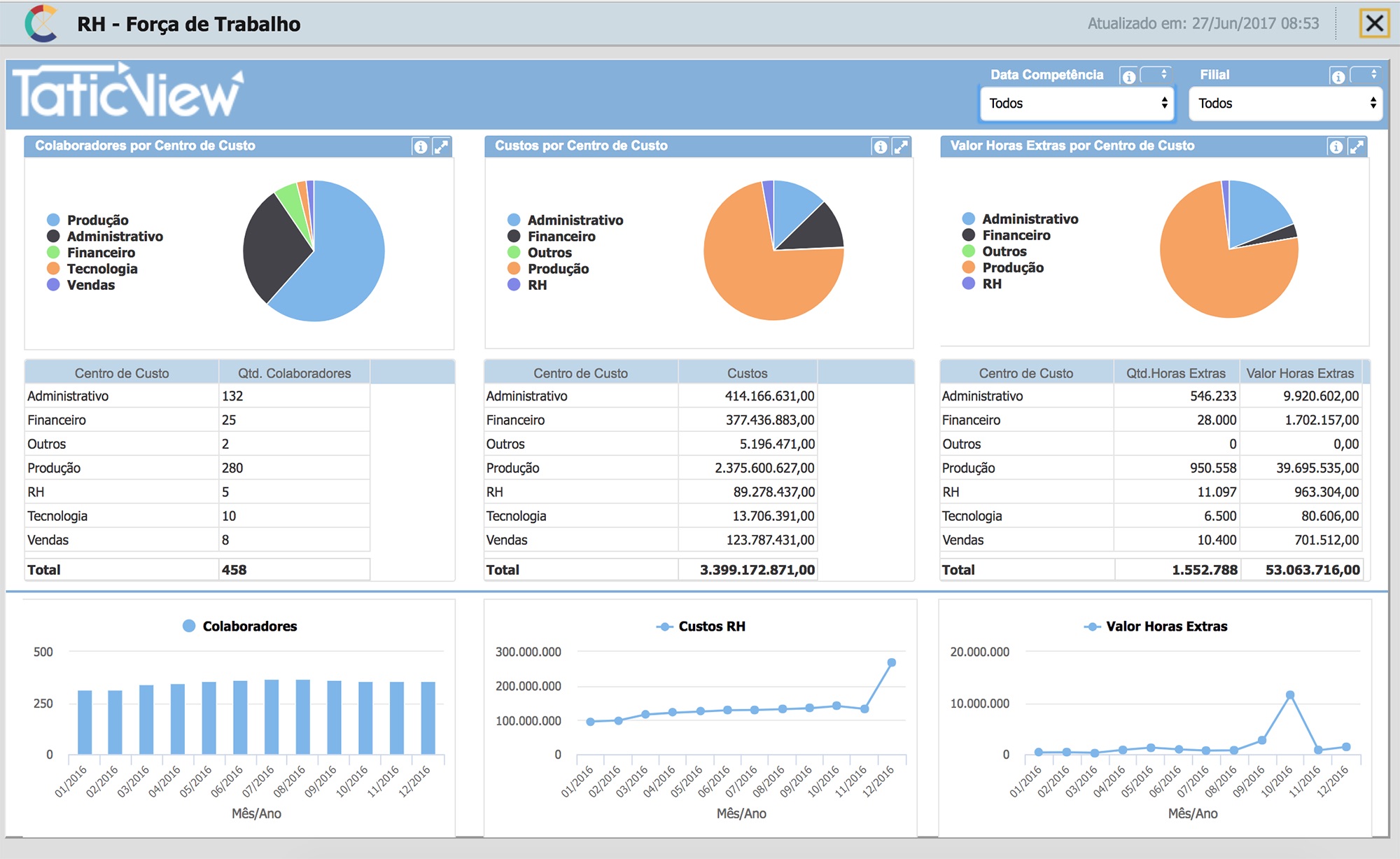Image resolution: width=1400 pixels, height=859 pixels.
Task: Toggle Custos RH series in line chart legend
Action: point(701,626)
